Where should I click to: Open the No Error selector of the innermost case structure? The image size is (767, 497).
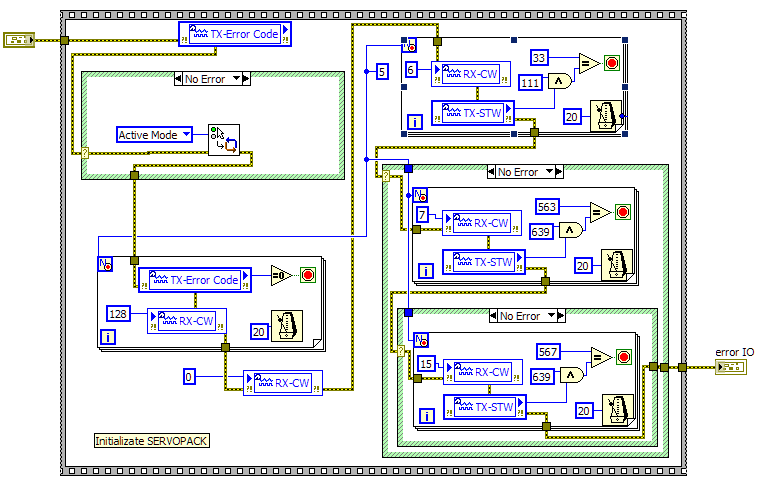pyautogui.click(x=552, y=316)
